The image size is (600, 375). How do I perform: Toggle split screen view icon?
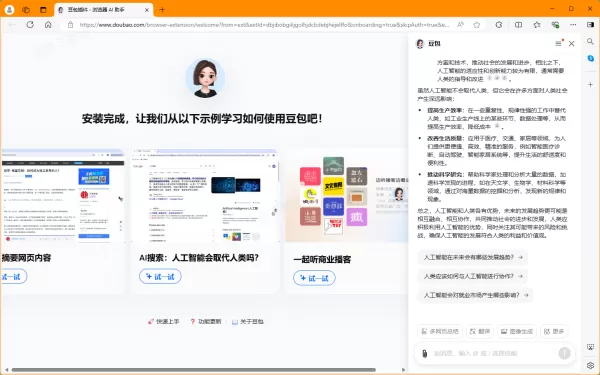[518, 25]
